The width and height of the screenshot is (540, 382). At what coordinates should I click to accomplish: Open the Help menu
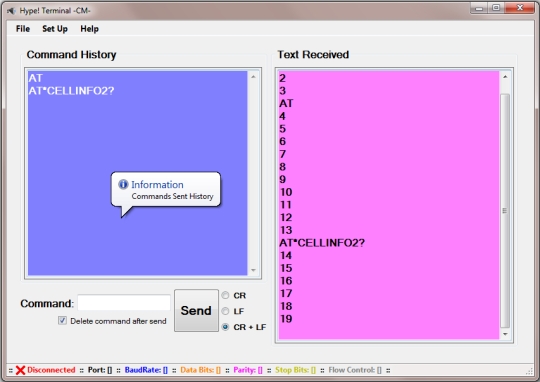(90, 29)
